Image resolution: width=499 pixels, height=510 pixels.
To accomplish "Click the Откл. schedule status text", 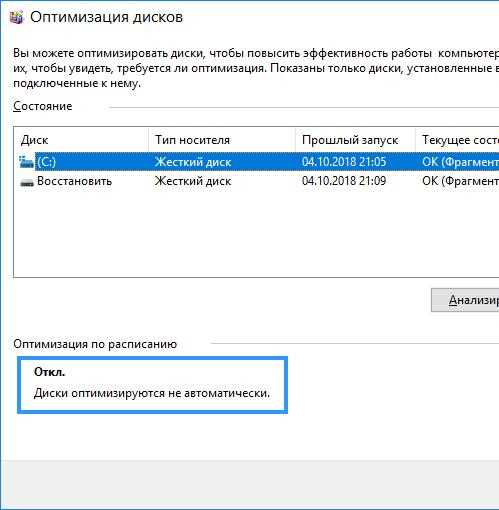I will click(x=50, y=372).
